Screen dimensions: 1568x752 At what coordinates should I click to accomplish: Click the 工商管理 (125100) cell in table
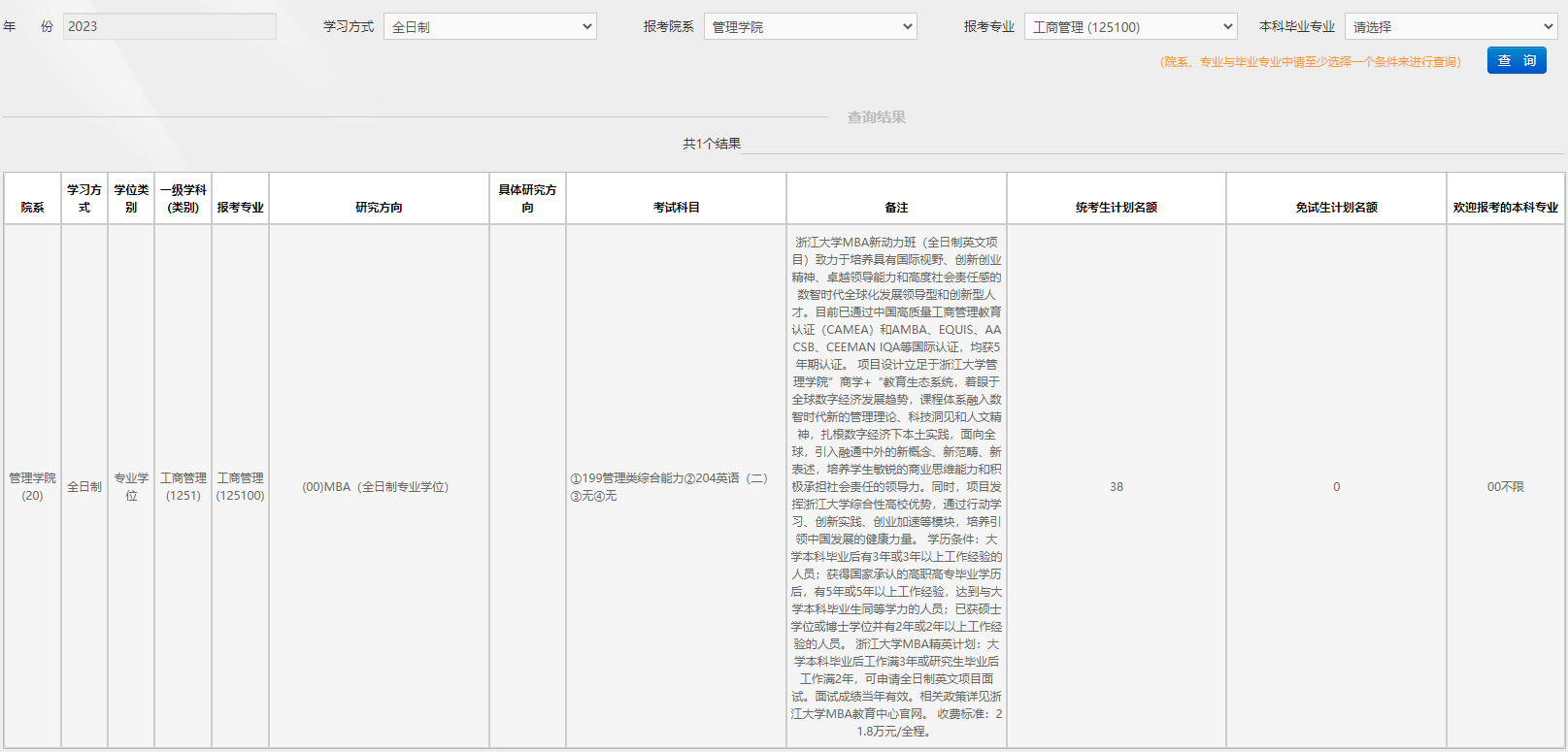(x=240, y=486)
